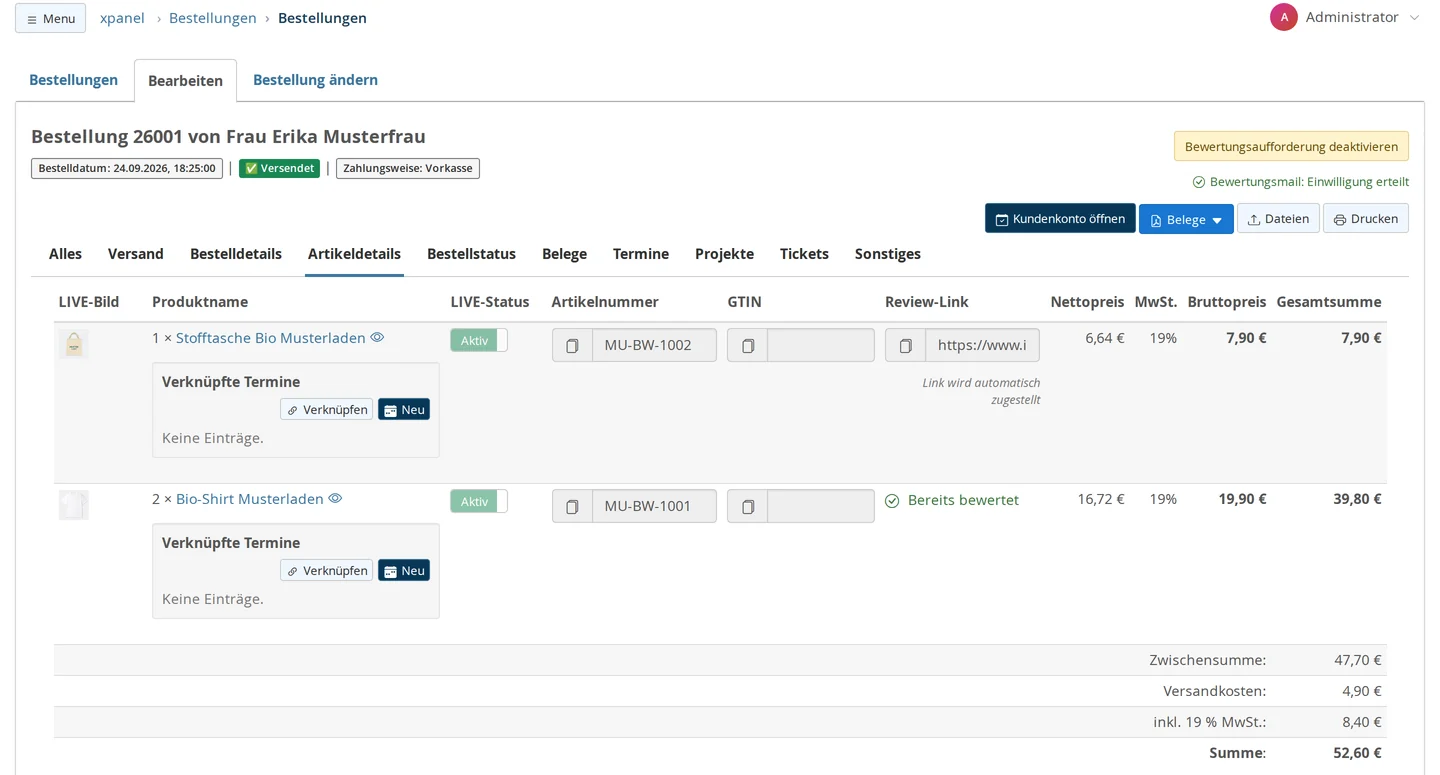This screenshot has height=775, width=1440.
Task: Click the MU-BW-1001 article number field
Action: [x=654, y=506]
